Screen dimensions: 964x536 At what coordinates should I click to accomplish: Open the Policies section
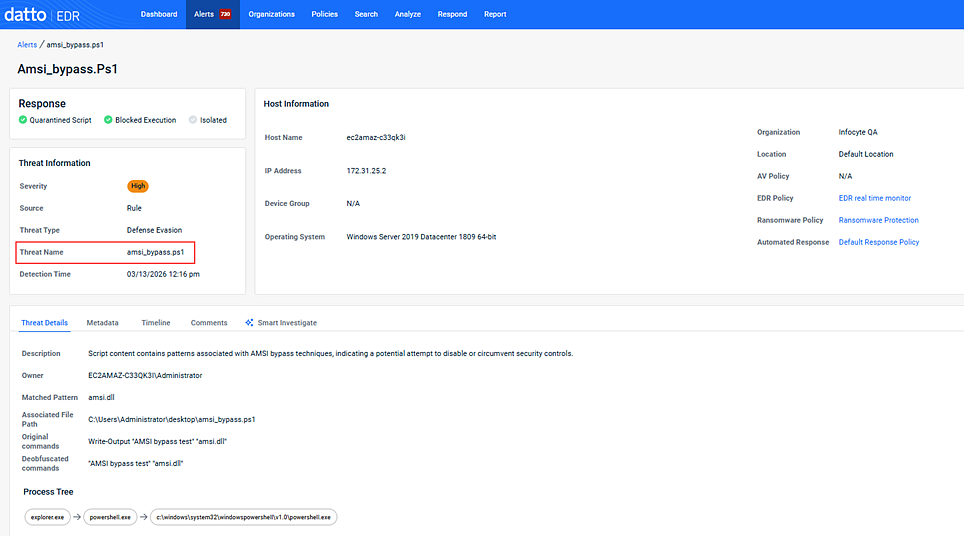click(x=324, y=14)
